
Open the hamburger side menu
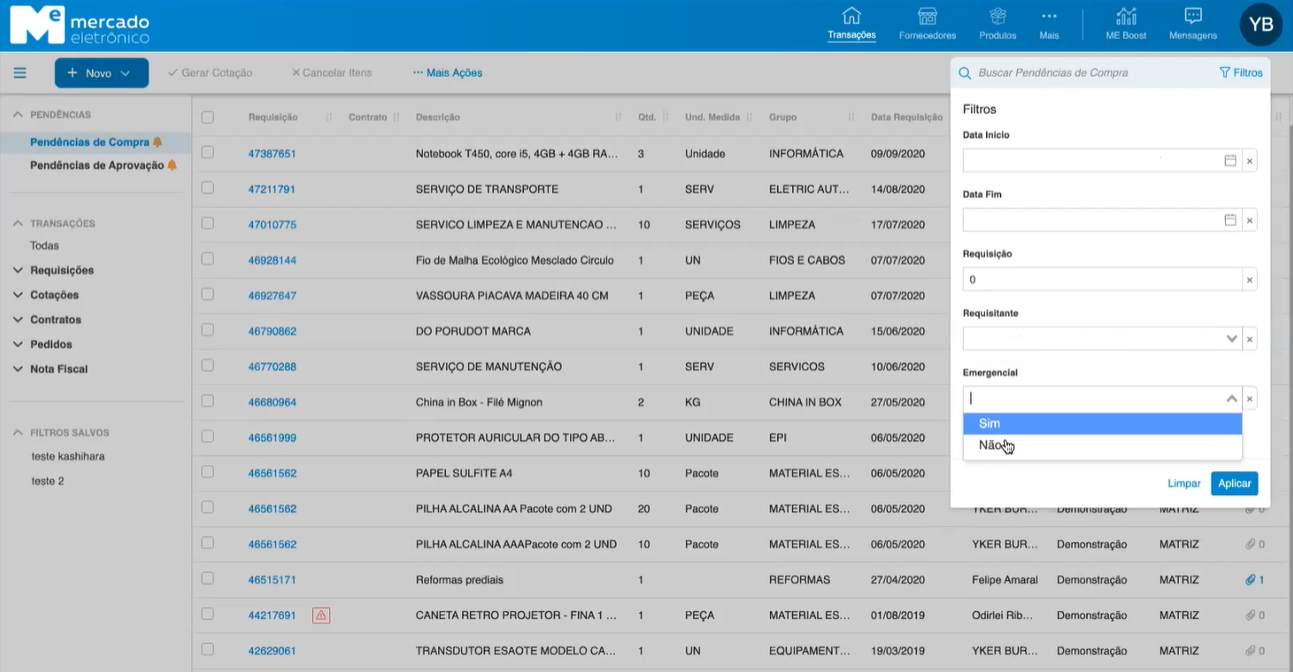click(x=20, y=73)
